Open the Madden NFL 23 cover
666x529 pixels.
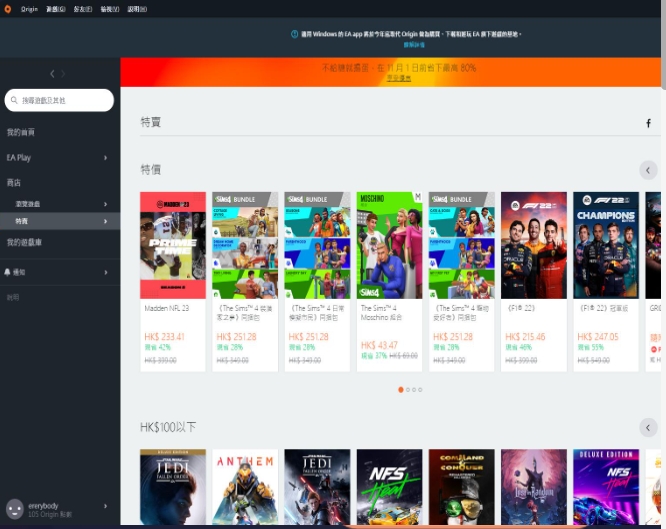(x=173, y=245)
